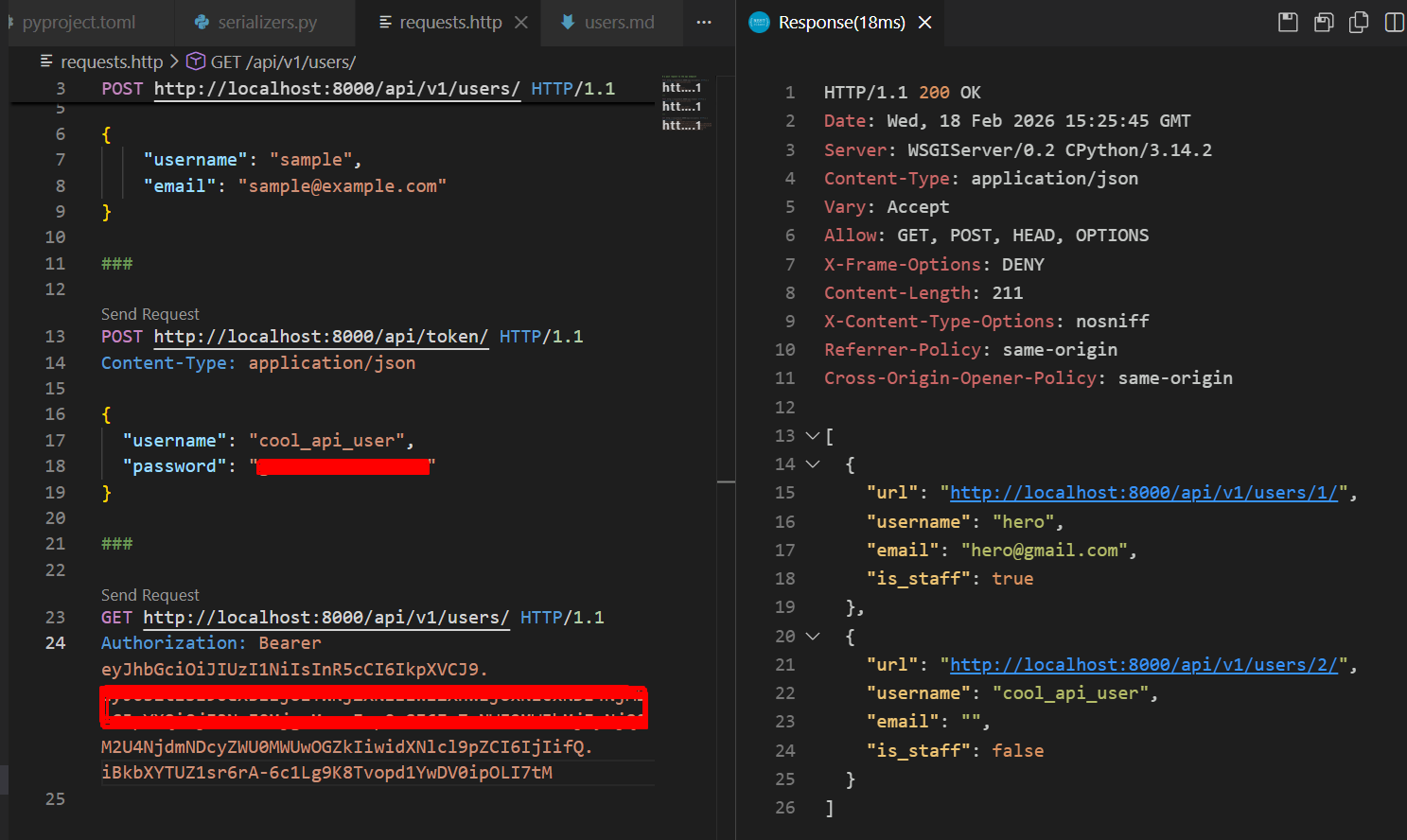Click requests.http in the breadcrumb

112,61
